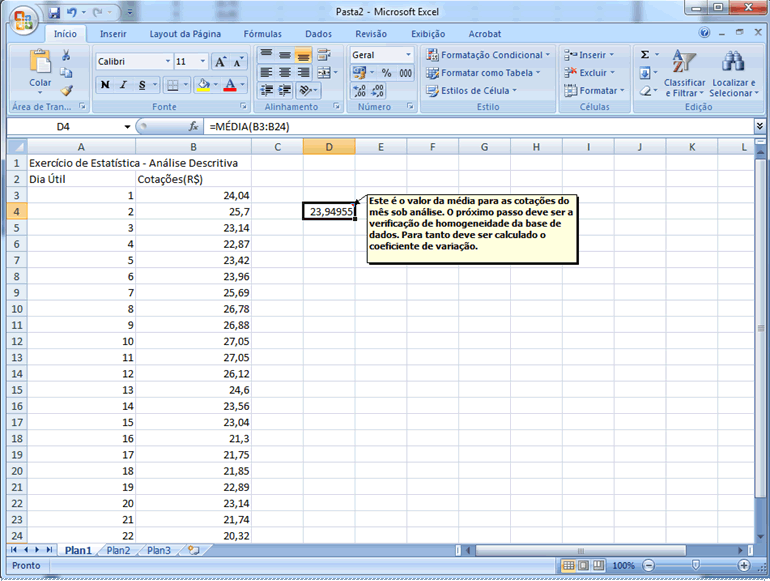The image size is (770, 581).
Task: Select cell D4 containing 23,94955
Action: coord(329,212)
